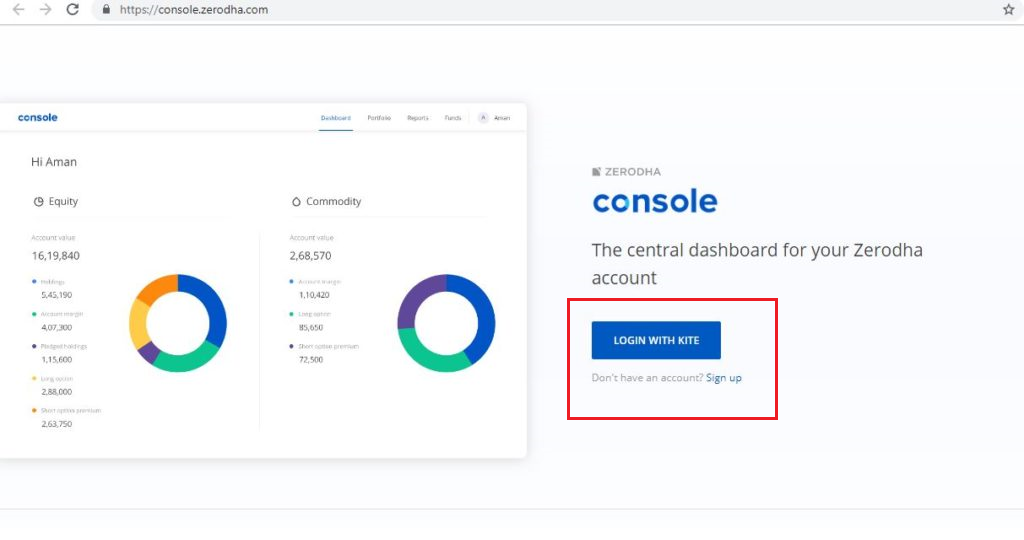Click the large blue console logo
The height and width of the screenshot is (540, 1024).
[654, 201]
